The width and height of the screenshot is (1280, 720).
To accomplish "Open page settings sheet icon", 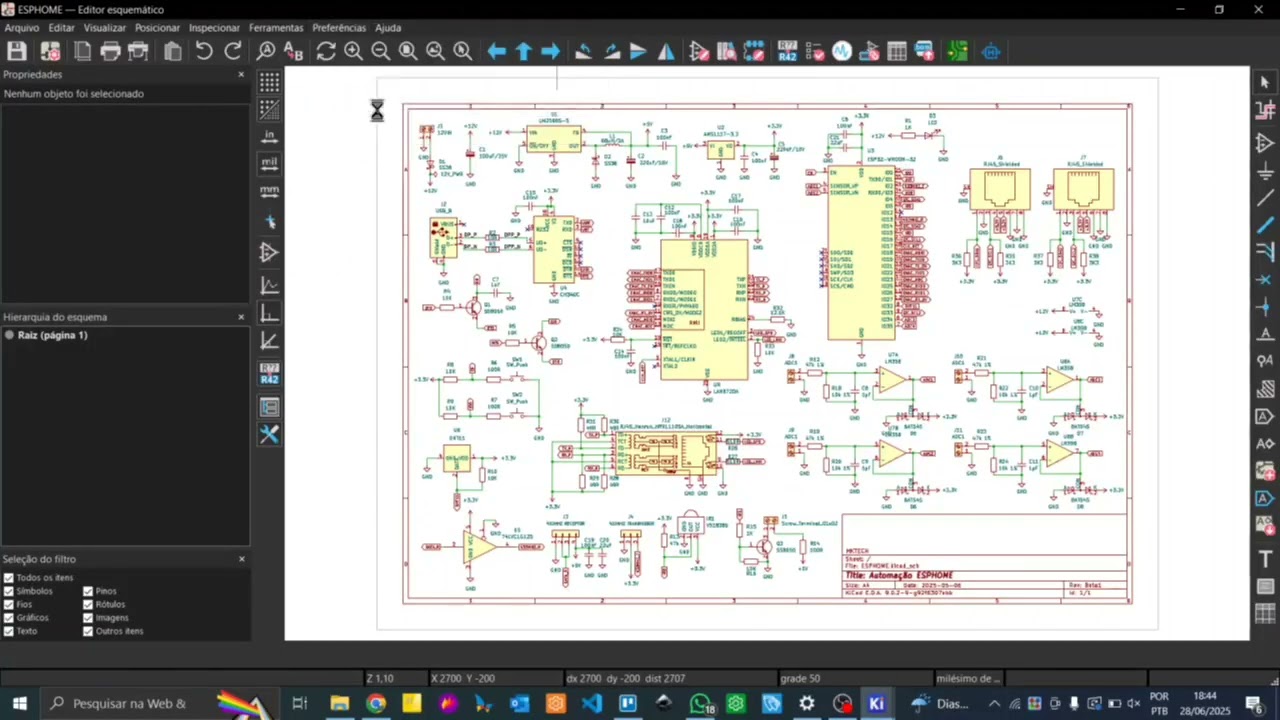I will (x=83, y=51).
